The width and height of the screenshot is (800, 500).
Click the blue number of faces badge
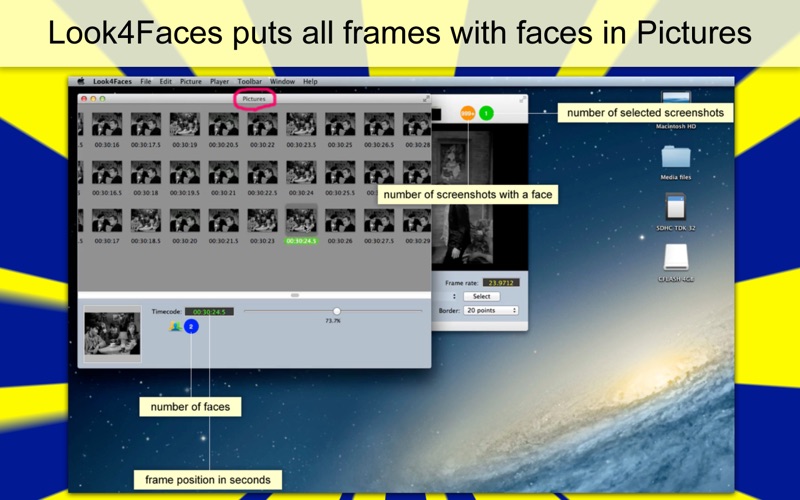(x=191, y=326)
